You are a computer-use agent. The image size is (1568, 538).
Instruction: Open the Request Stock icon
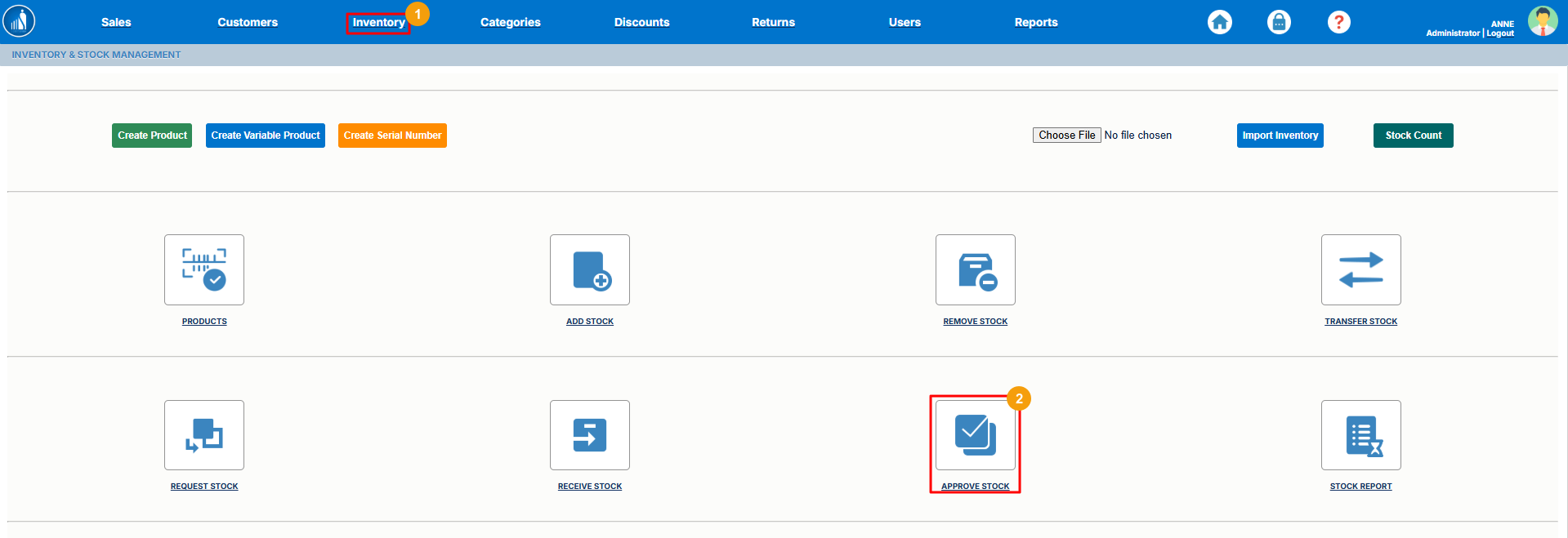coord(204,435)
